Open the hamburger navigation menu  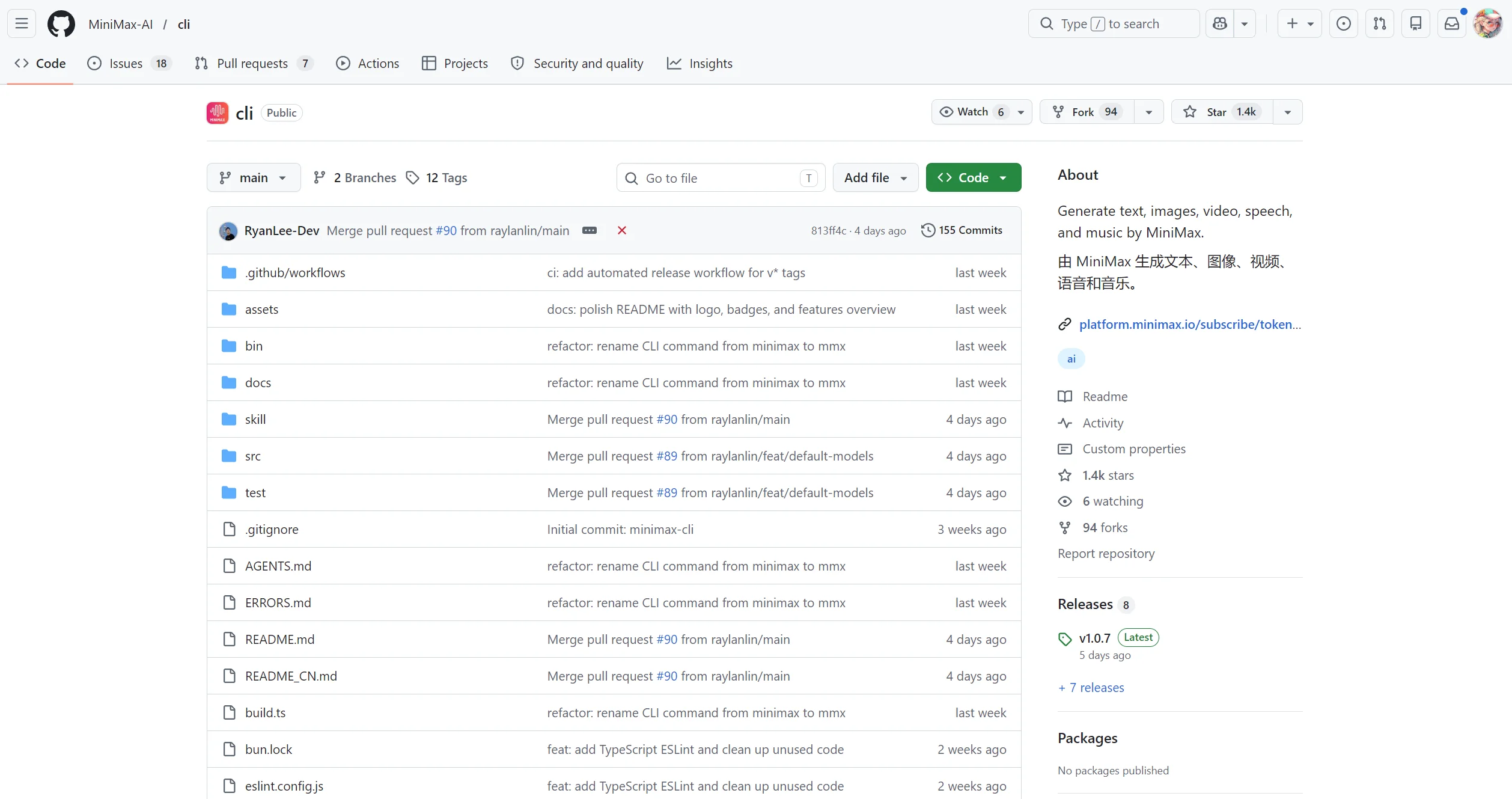point(22,24)
